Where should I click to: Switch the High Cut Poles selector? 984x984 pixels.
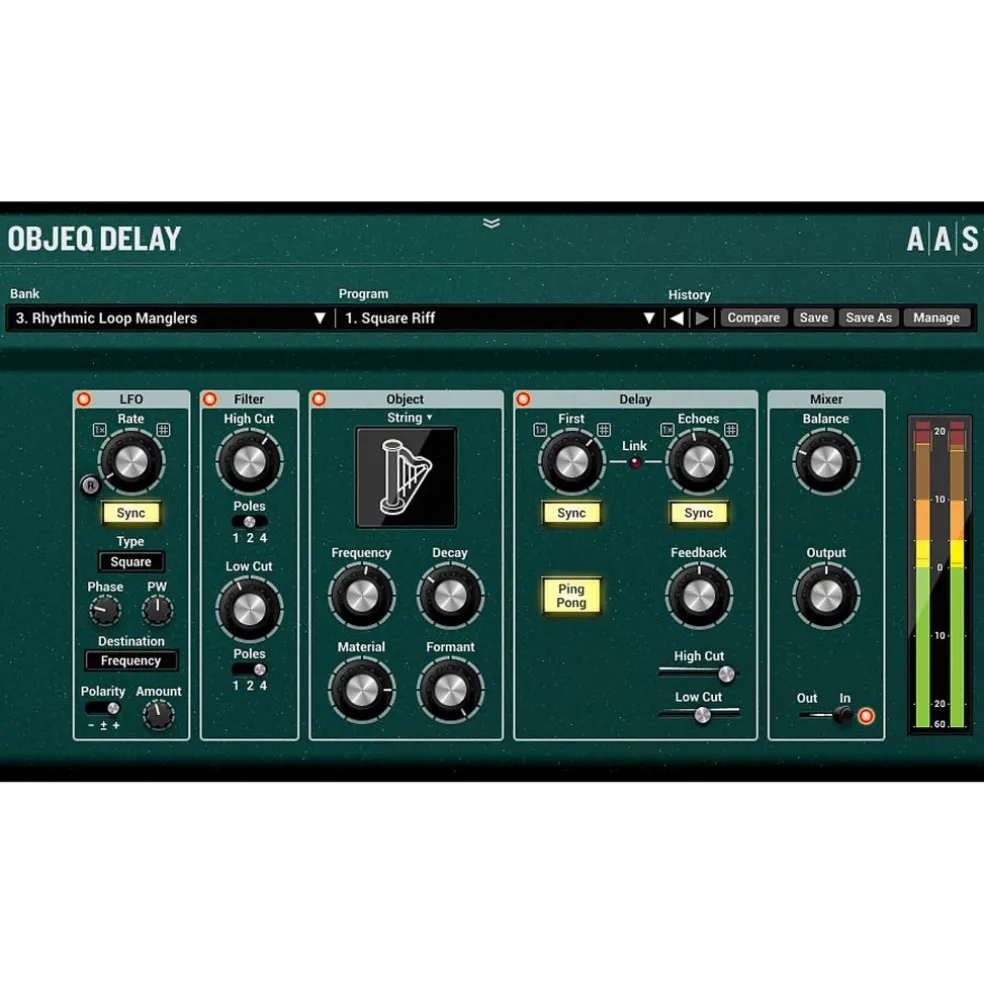pos(250,522)
